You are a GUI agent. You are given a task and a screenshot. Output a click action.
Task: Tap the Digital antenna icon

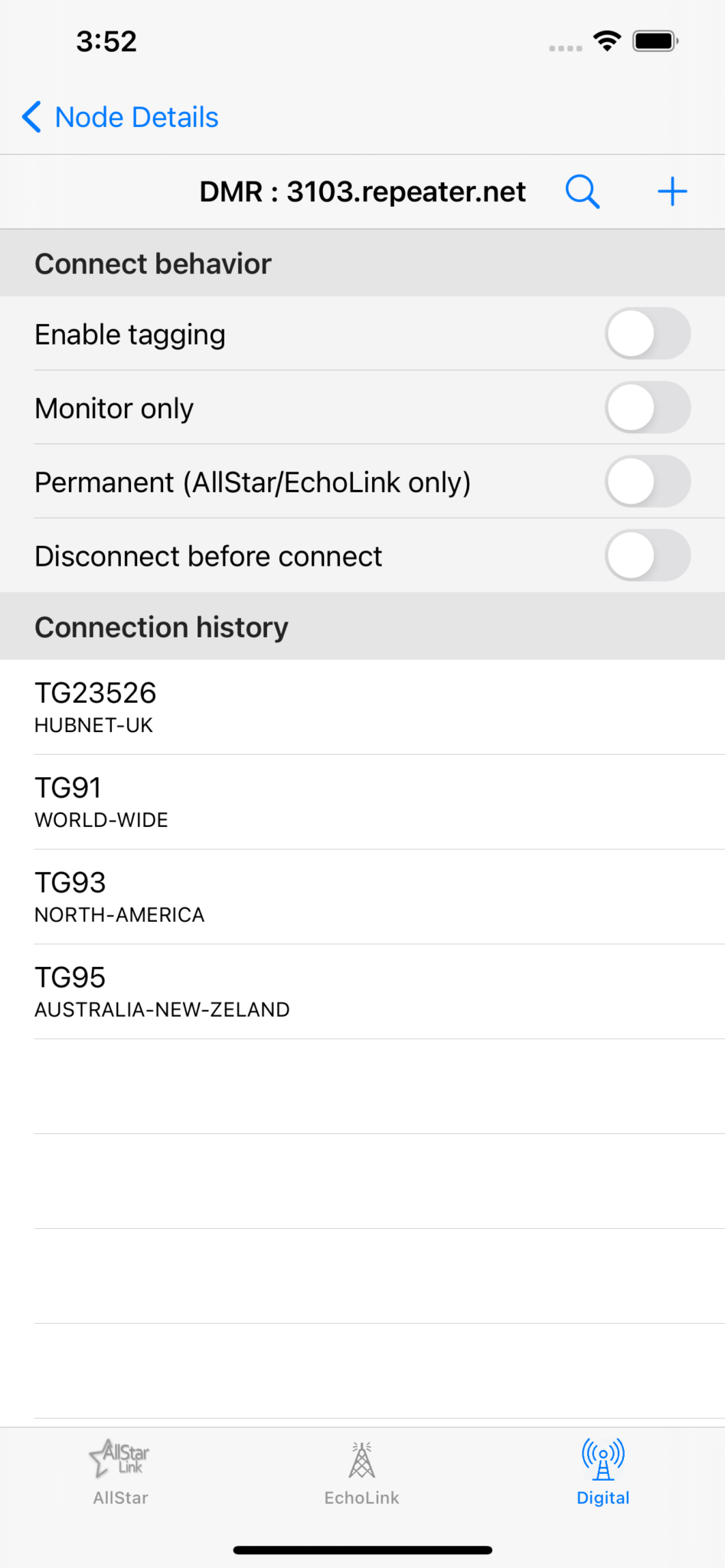603,1459
